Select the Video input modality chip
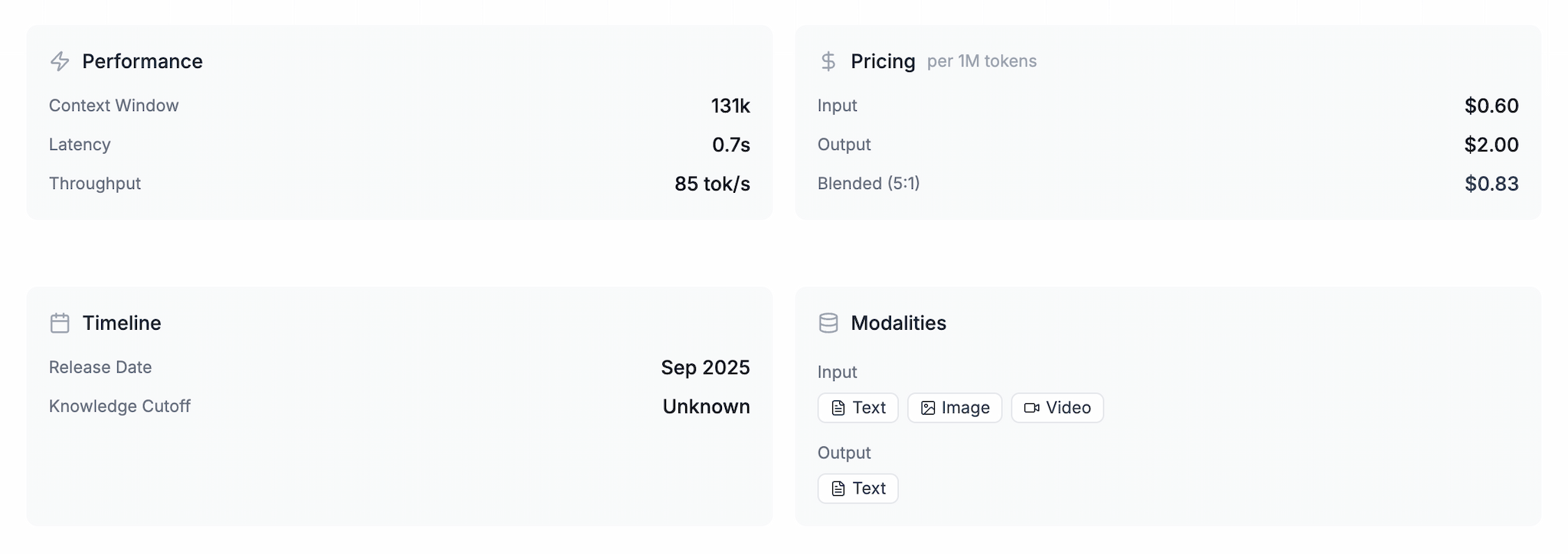Viewport: 1568px width, 554px height. [1057, 408]
